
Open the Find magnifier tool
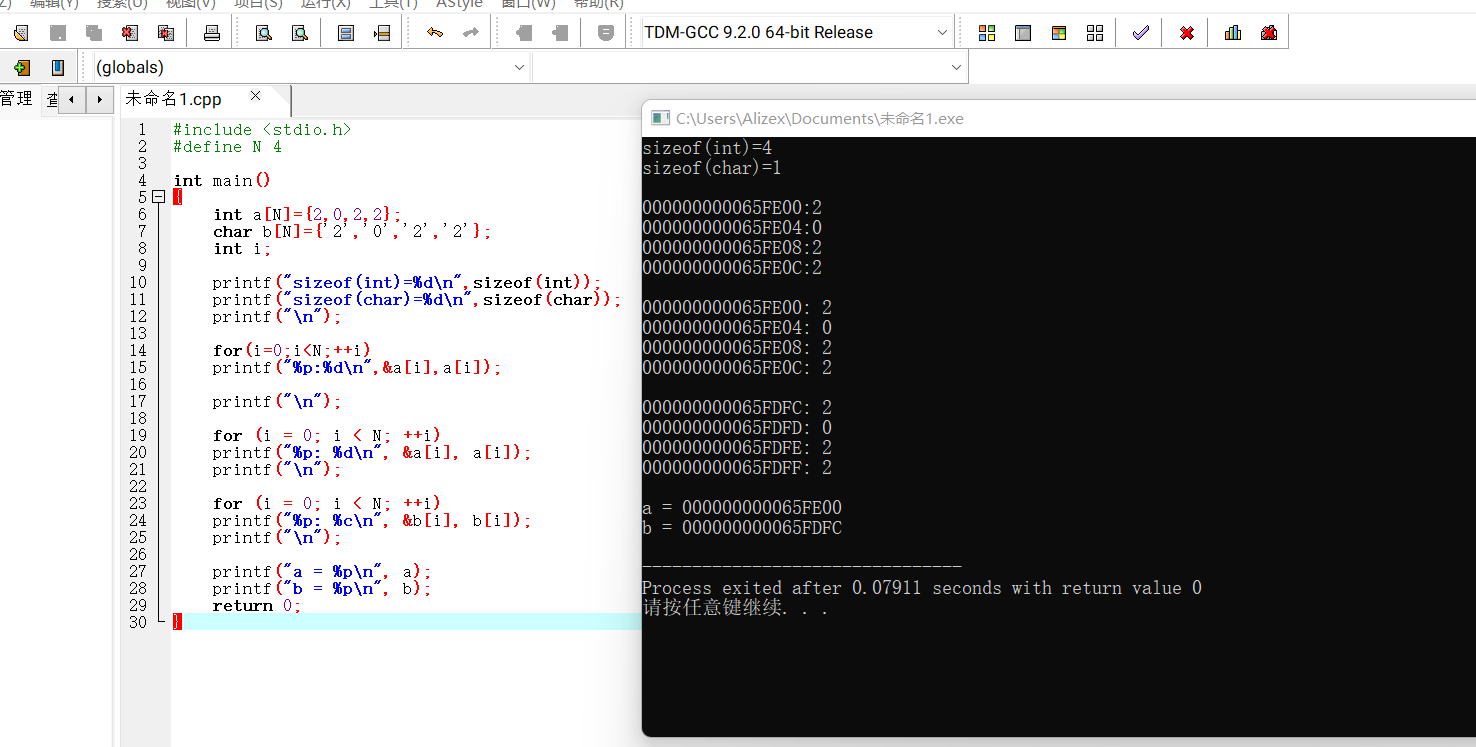click(264, 33)
